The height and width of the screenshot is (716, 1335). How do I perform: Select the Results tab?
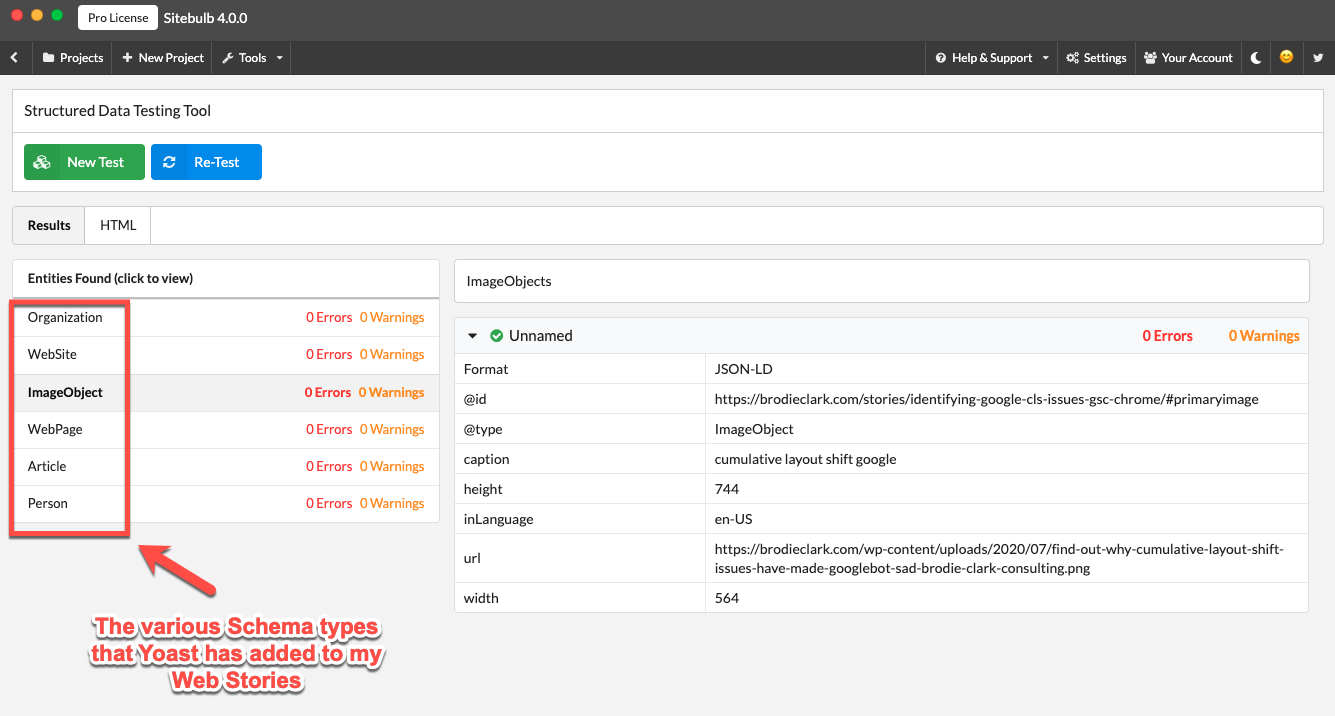click(47, 225)
